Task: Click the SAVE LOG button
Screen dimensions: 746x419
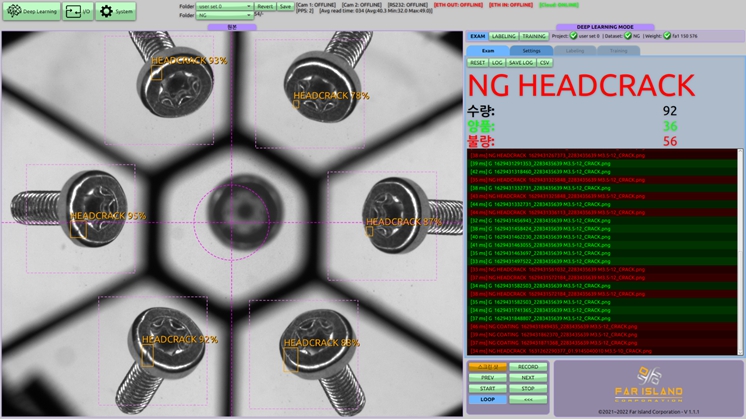Action: (521, 63)
